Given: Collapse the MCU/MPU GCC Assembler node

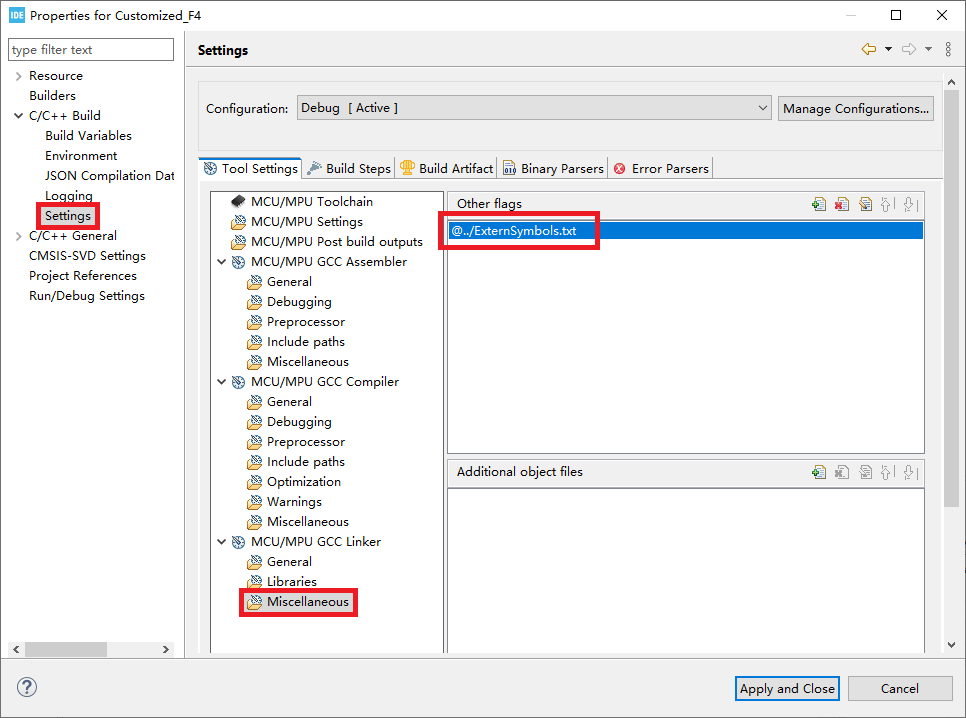Looking at the screenshot, I should pyautogui.click(x=221, y=262).
